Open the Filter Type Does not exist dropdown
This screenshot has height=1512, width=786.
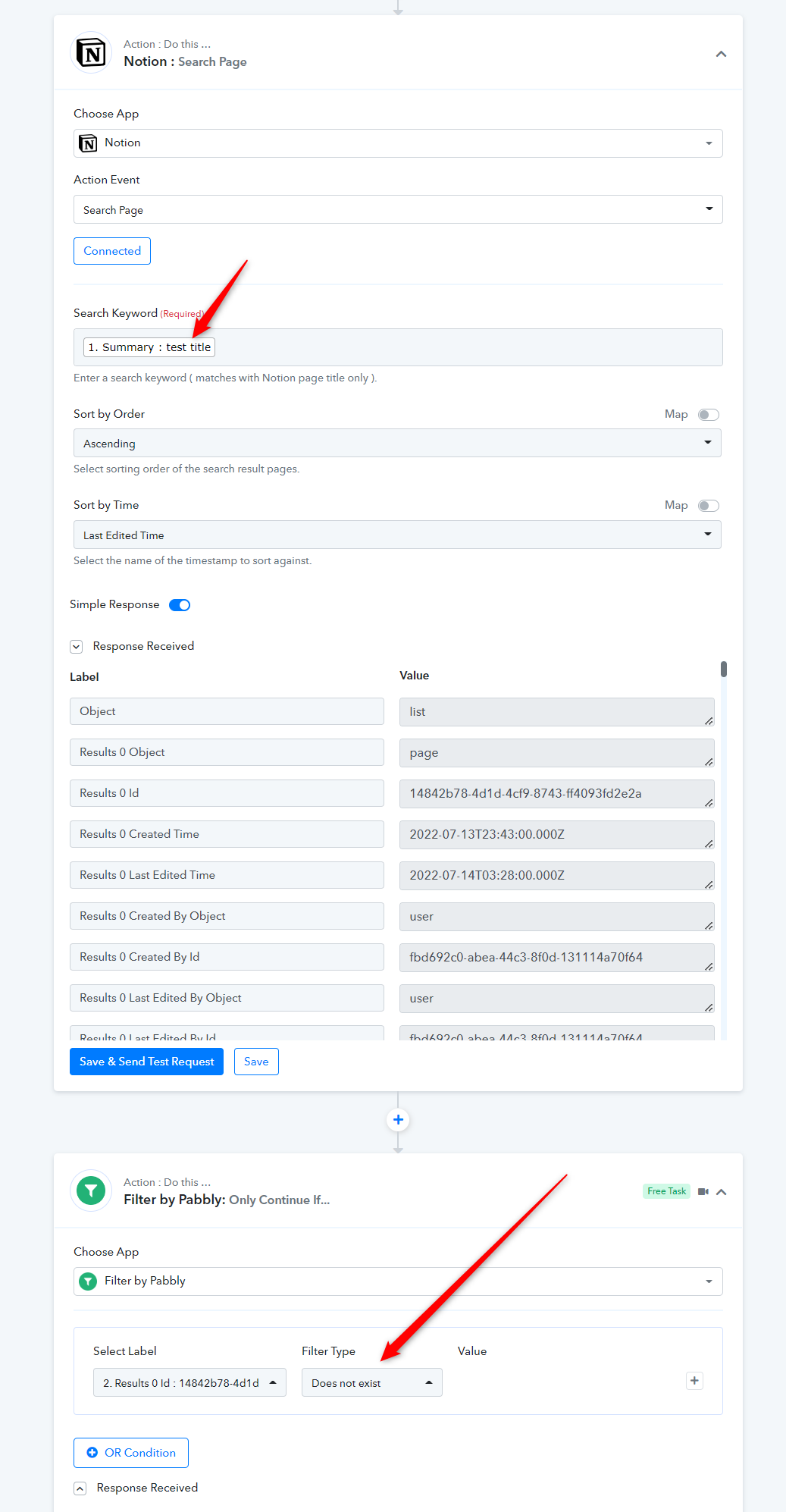[x=371, y=1382]
